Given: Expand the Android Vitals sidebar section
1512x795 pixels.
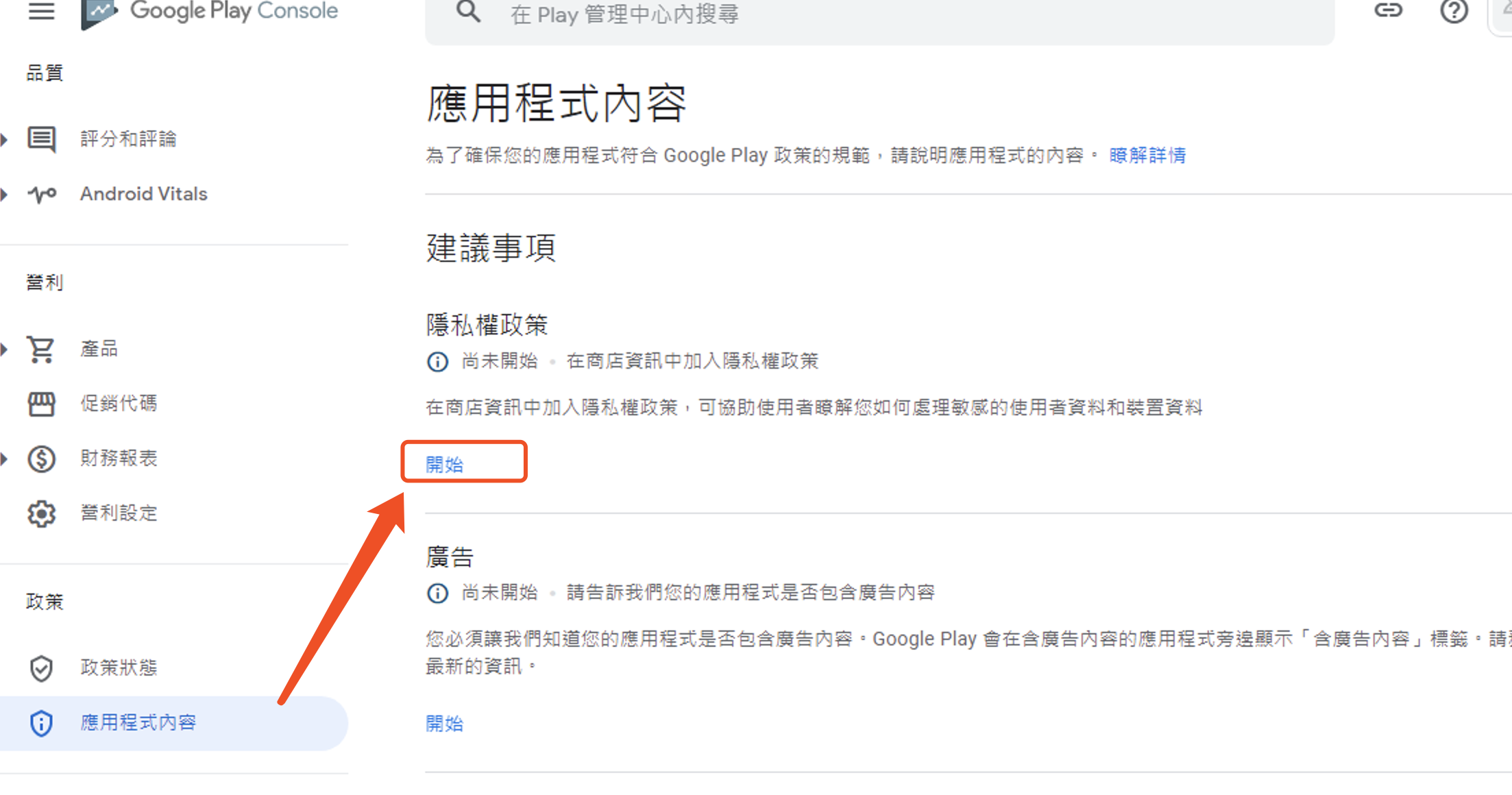Looking at the screenshot, I should tap(5, 195).
